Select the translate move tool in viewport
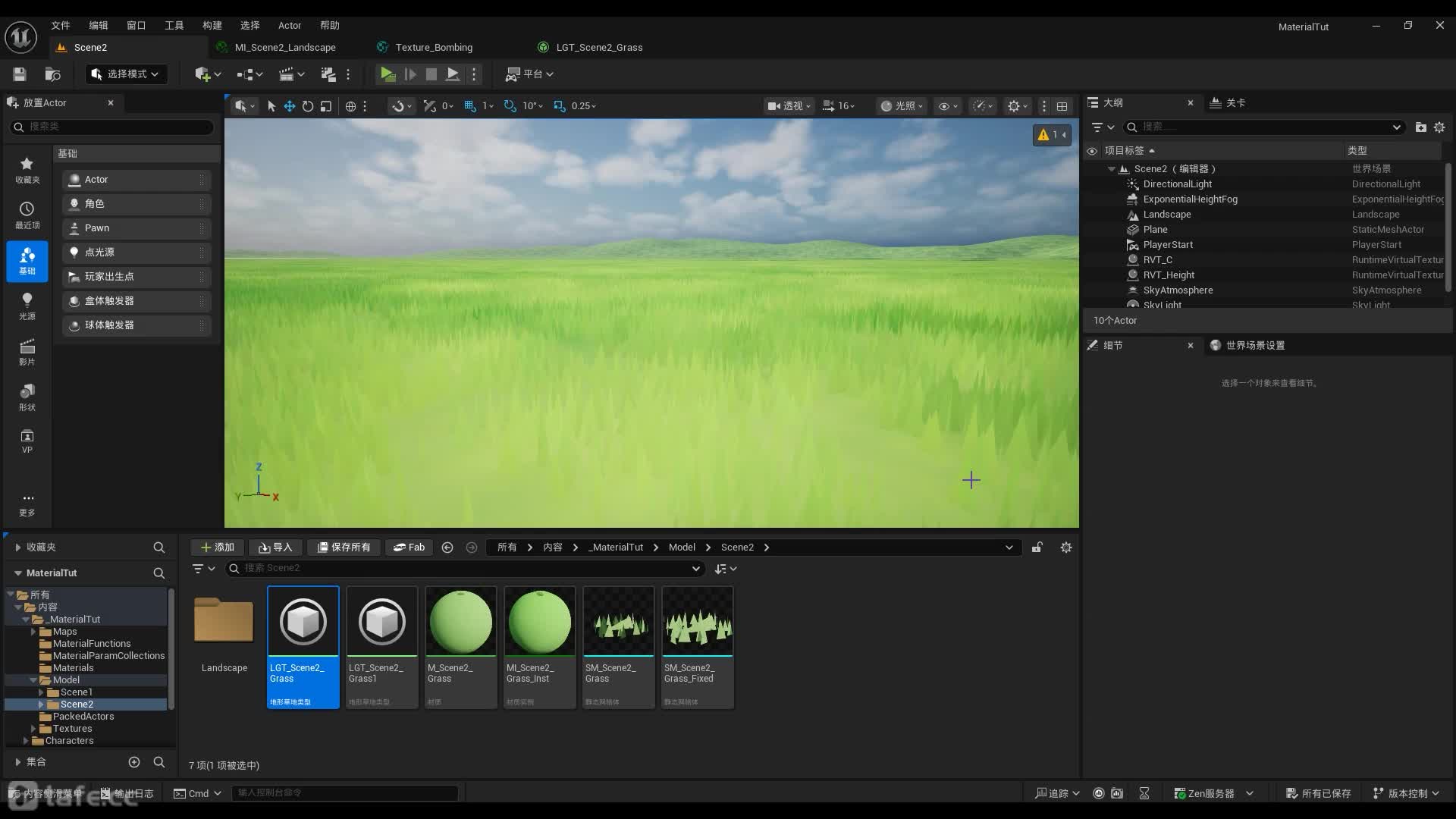The height and width of the screenshot is (819, 1456). coord(290,106)
